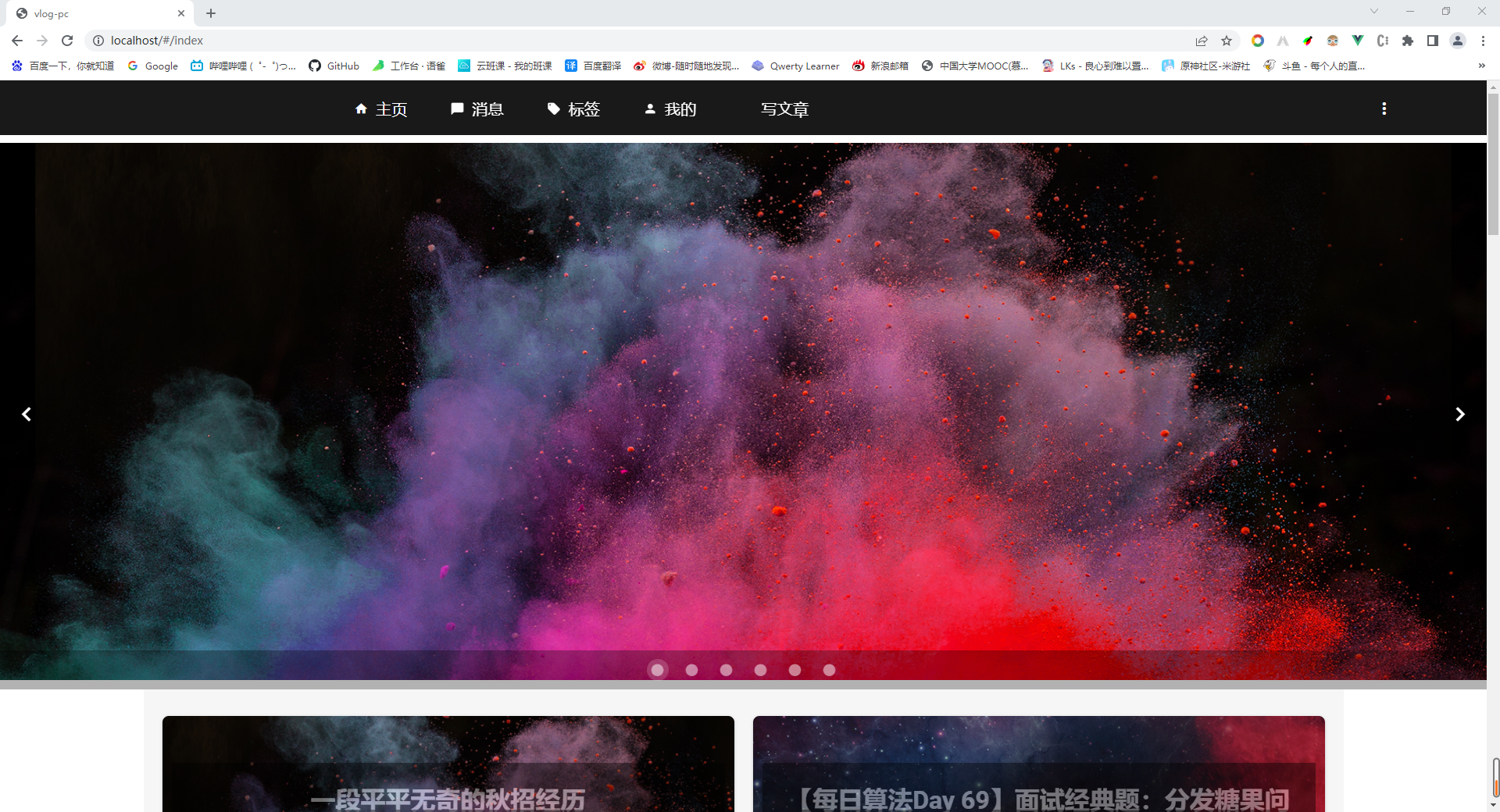
Task: Open the 原神社区-米游社 bookmark
Action: click(1206, 66)
